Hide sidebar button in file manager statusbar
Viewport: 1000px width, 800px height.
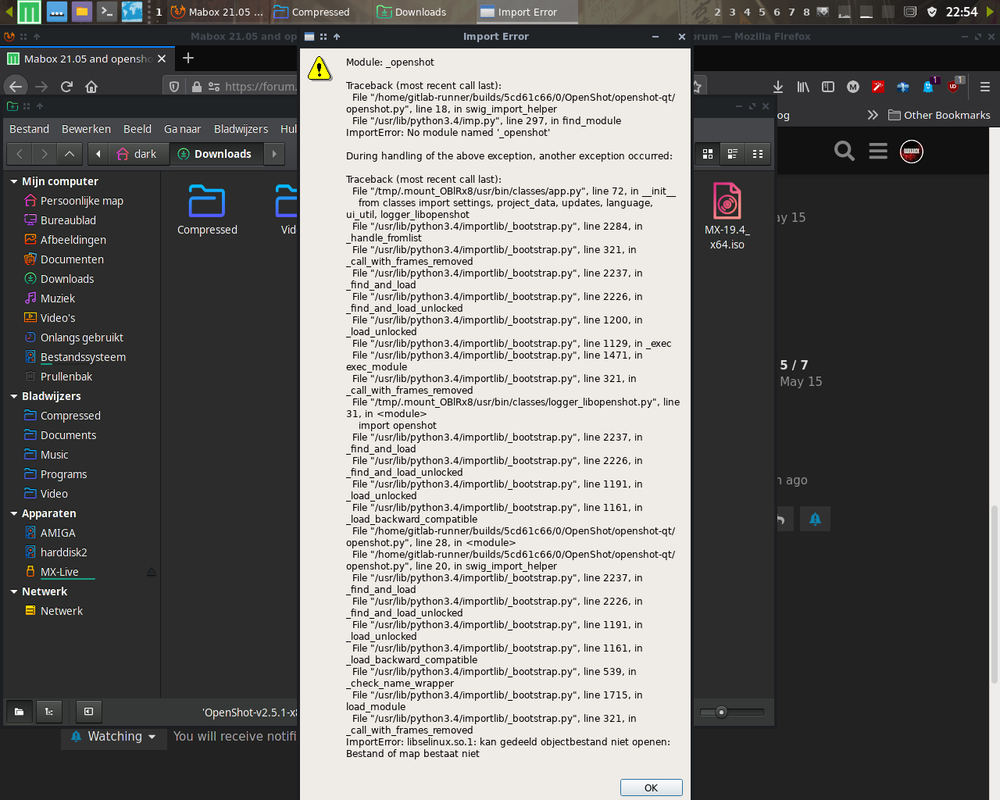88,711
